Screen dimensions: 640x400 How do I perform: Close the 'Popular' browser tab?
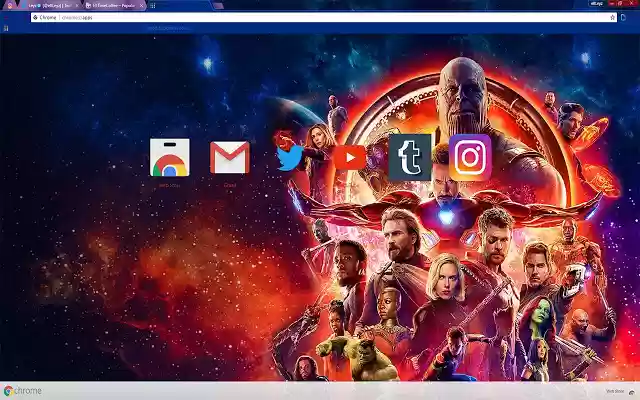[141, 6]
